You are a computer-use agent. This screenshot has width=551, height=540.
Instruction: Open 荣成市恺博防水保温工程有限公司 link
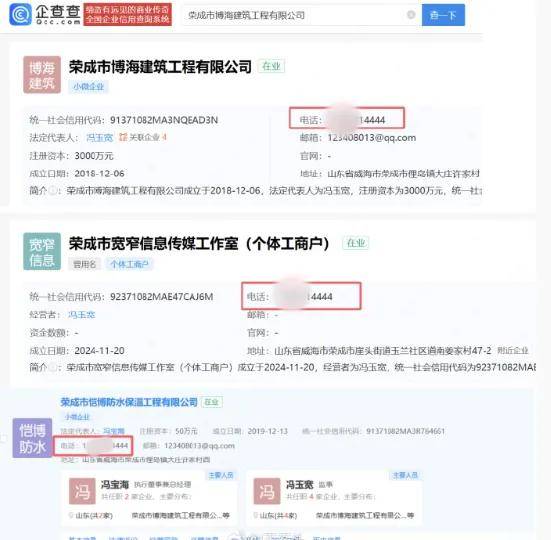[129, 402]
